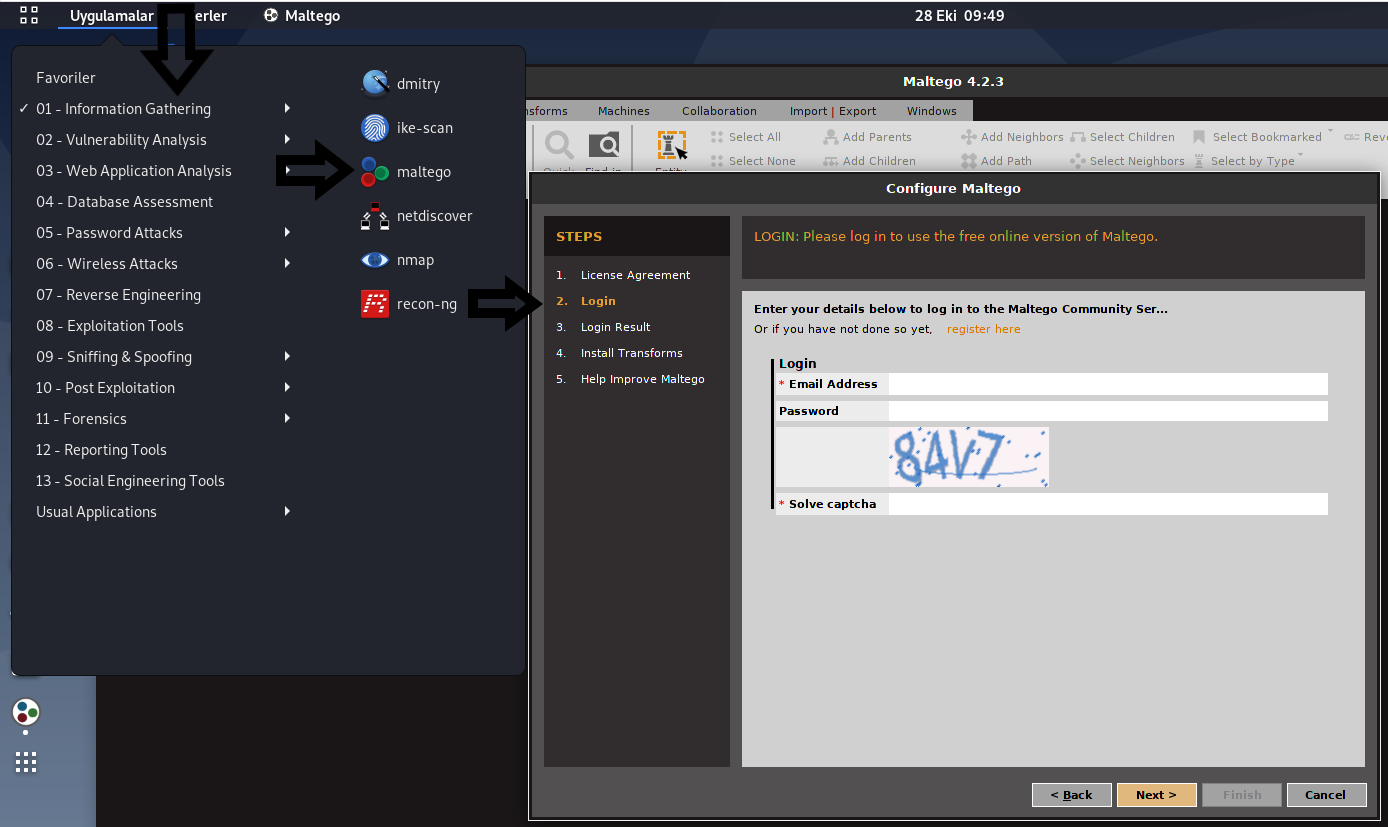Click the Login step in the steps list
1388x827 pixels.
click(x=598, y=301)
